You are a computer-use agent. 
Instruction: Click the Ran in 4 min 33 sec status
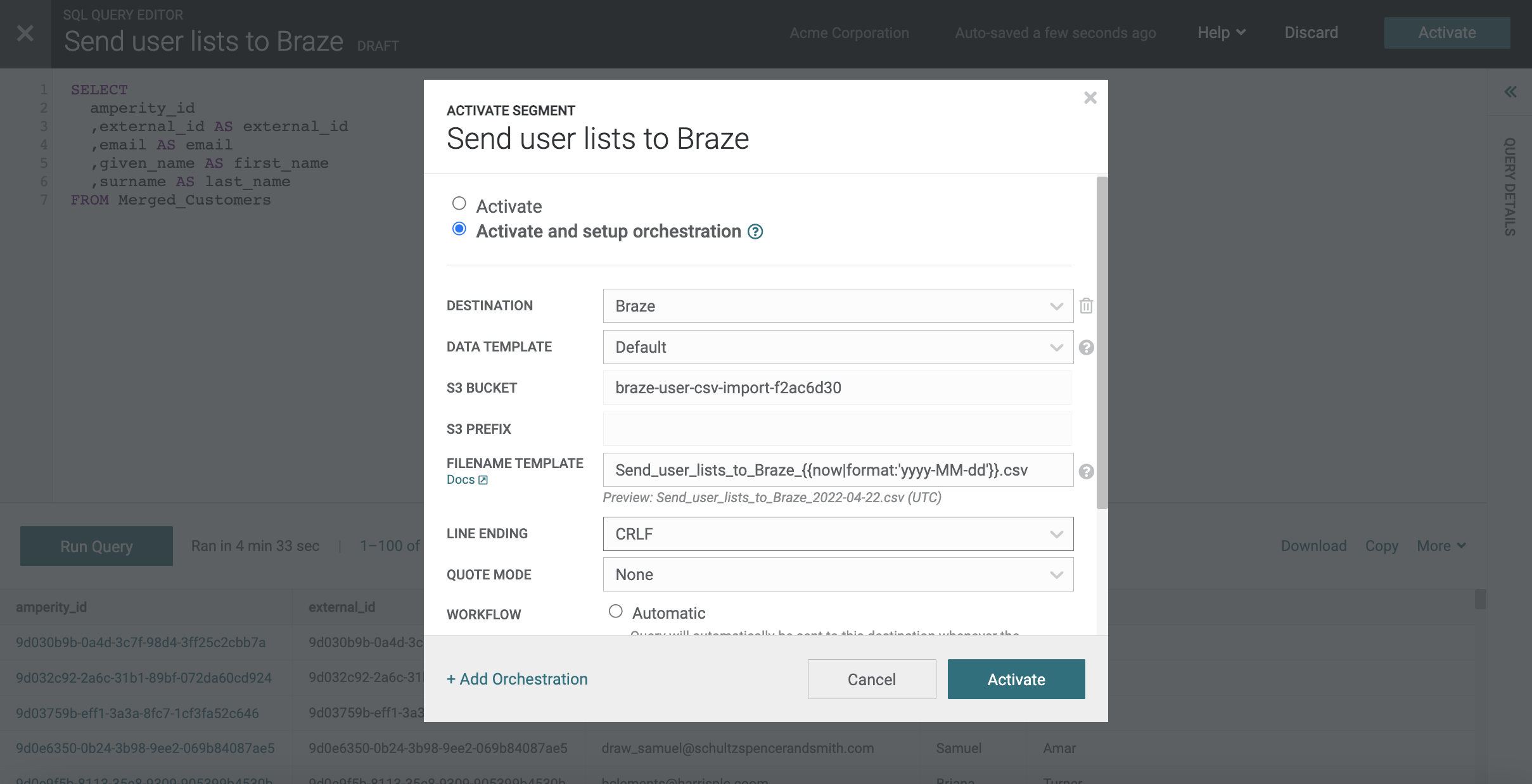coord(255,546)
